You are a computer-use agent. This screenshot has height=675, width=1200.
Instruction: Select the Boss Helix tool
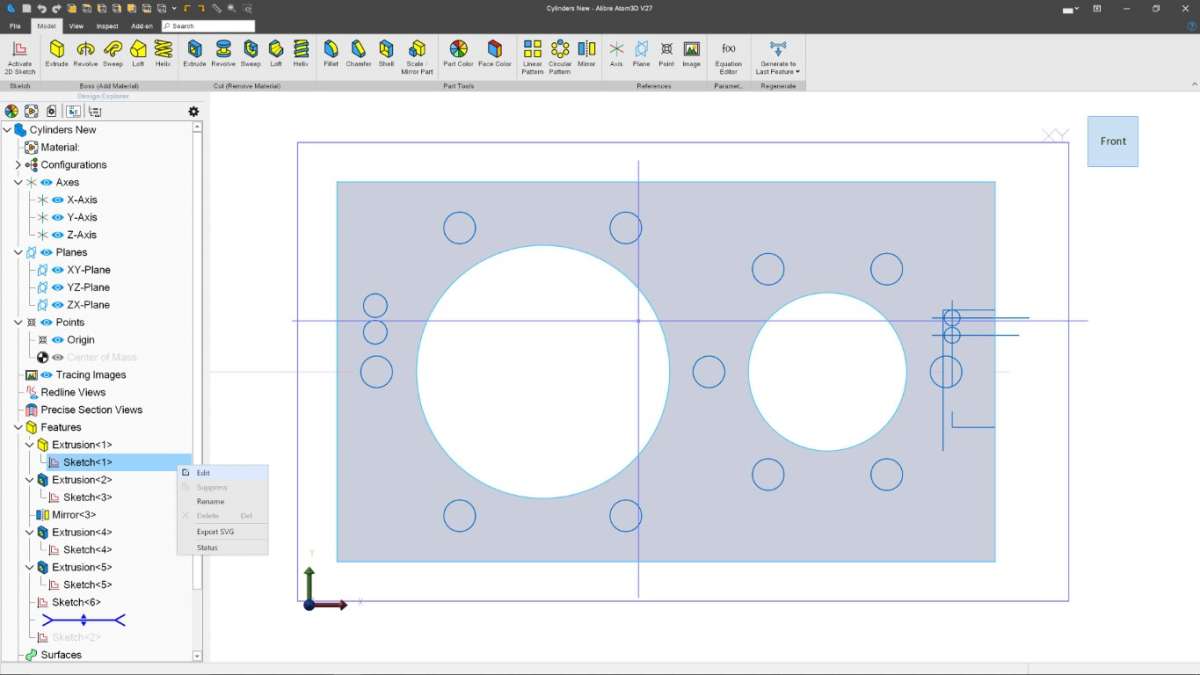tap(163, 54)
